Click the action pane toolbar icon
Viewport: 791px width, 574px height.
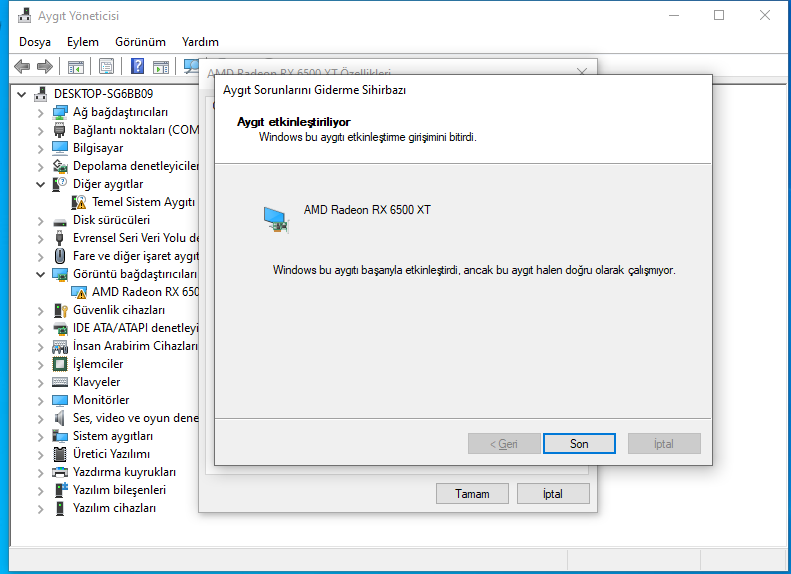click(x=161, y=67)
